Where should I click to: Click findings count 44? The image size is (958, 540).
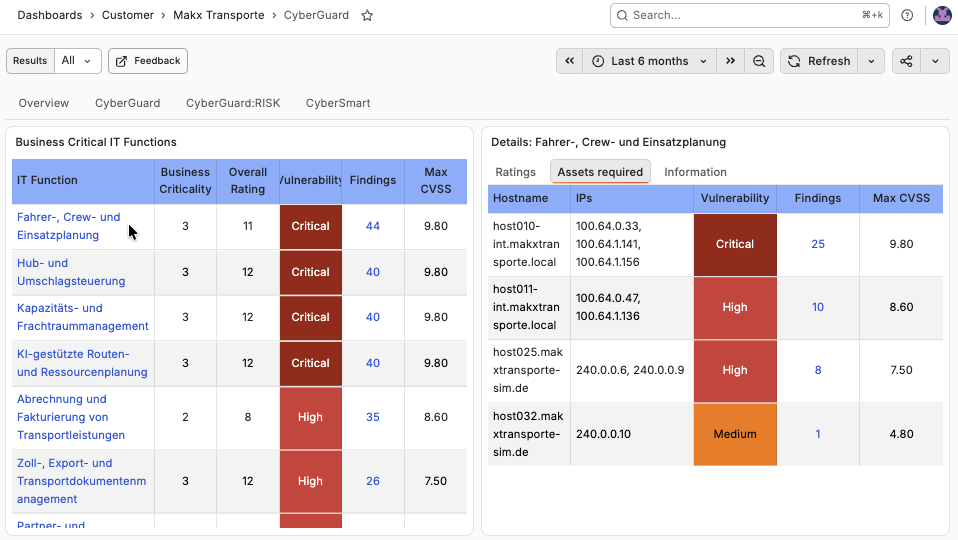(373, 226)
